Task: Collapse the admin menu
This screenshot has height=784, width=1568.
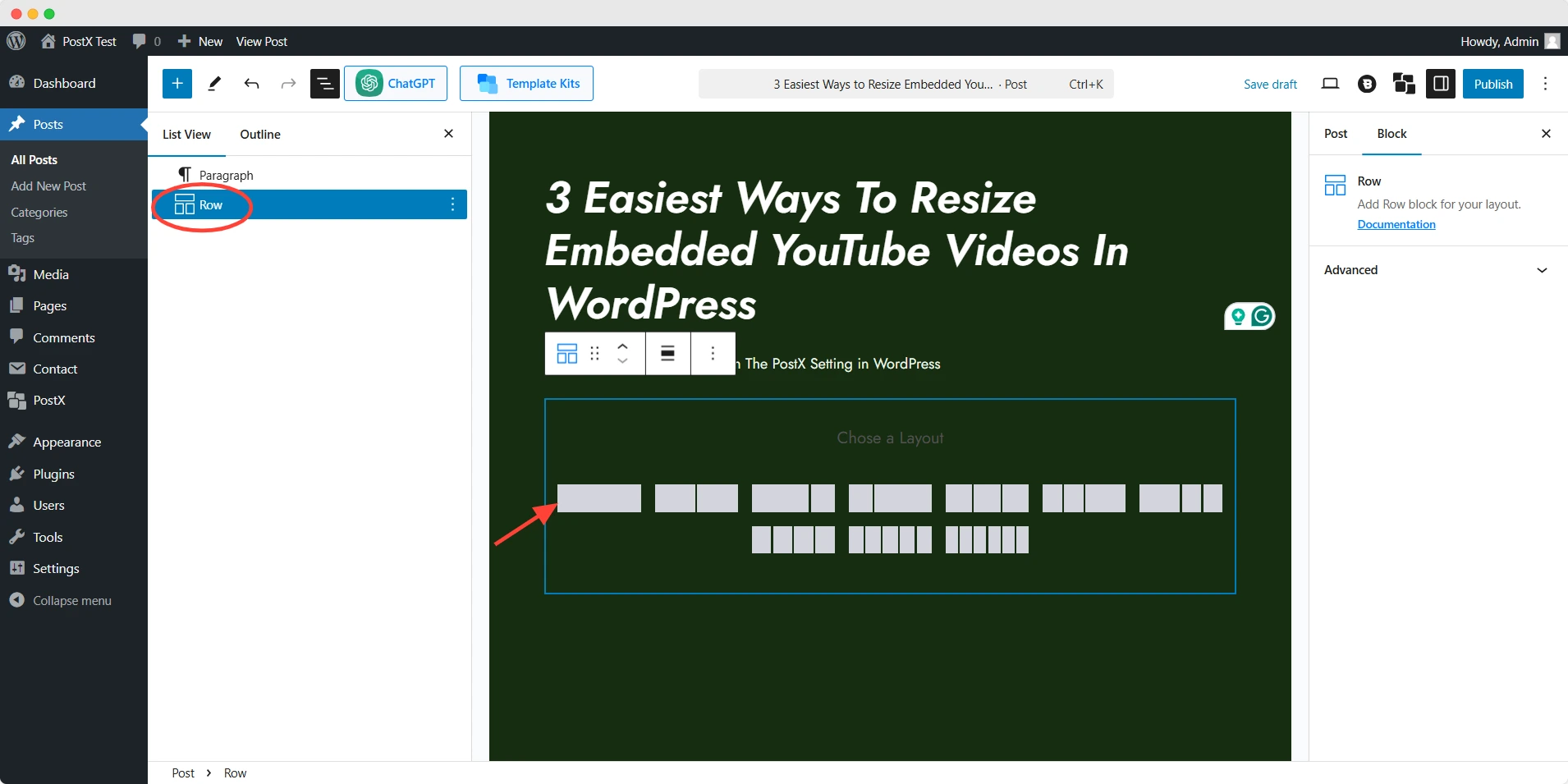Action: (x=74, y=600)
